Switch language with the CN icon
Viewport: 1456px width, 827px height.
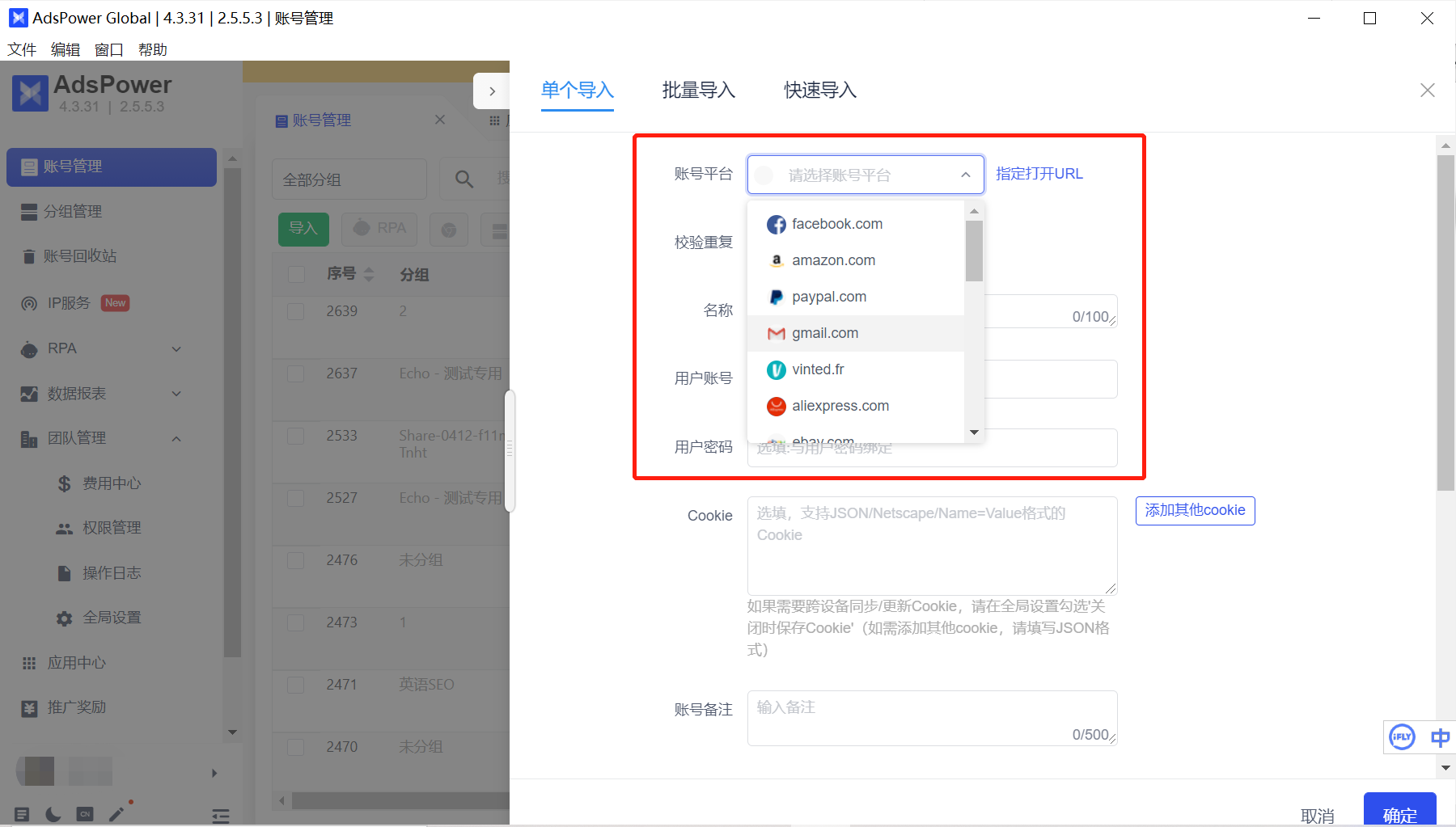tap(85, 814)
